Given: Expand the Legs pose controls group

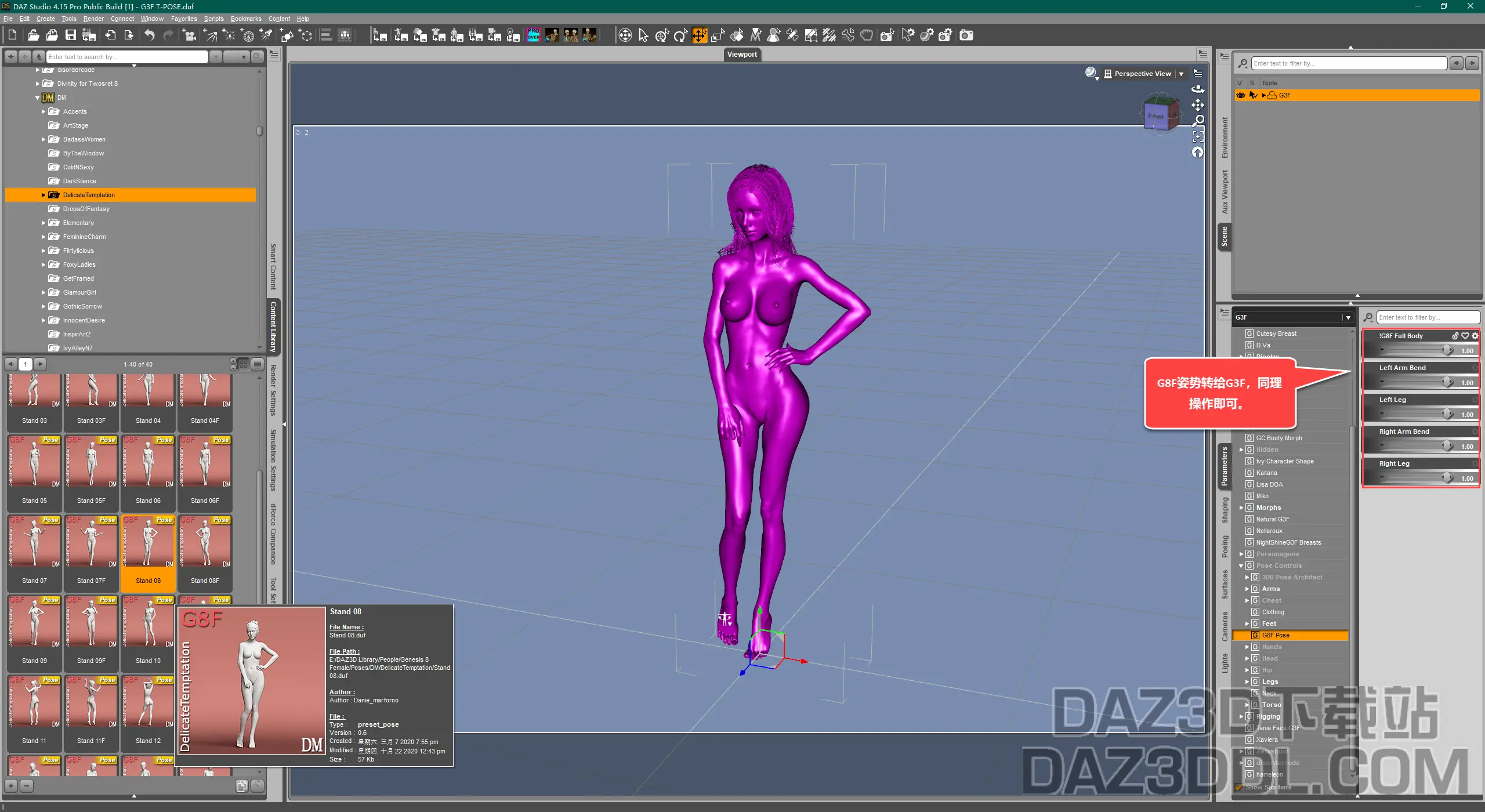Looking at the screenshot, I should coord(1247,681).
